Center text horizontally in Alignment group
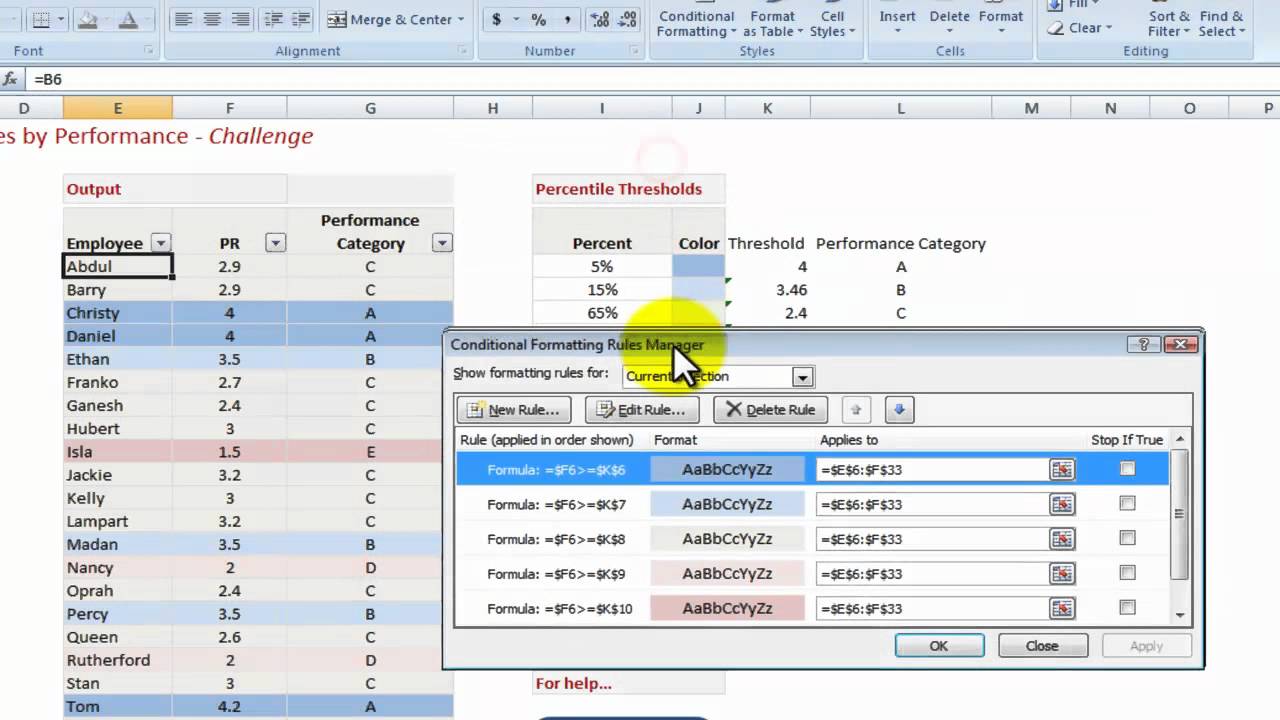 212,19
